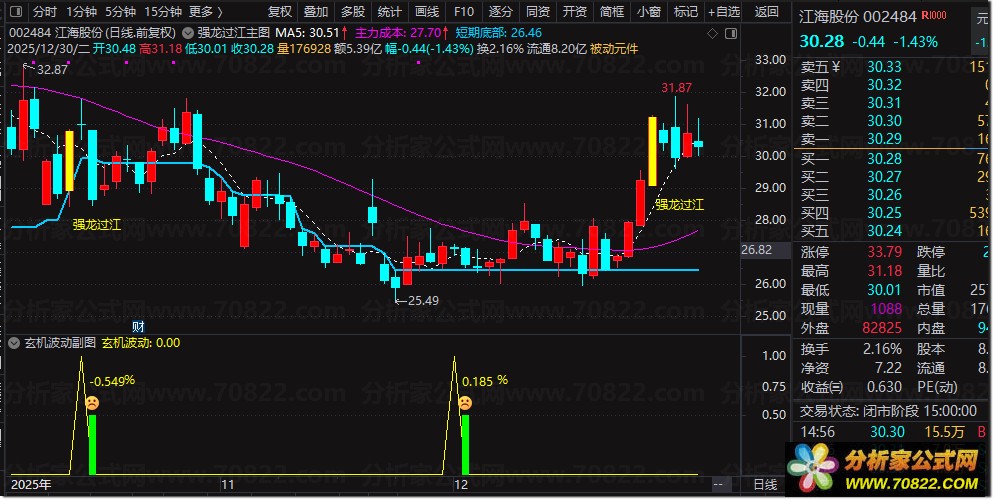The width and height of the screenshot is (995, 500).
Task: Open the 画线 drawing tool
Action: (427, 11)
